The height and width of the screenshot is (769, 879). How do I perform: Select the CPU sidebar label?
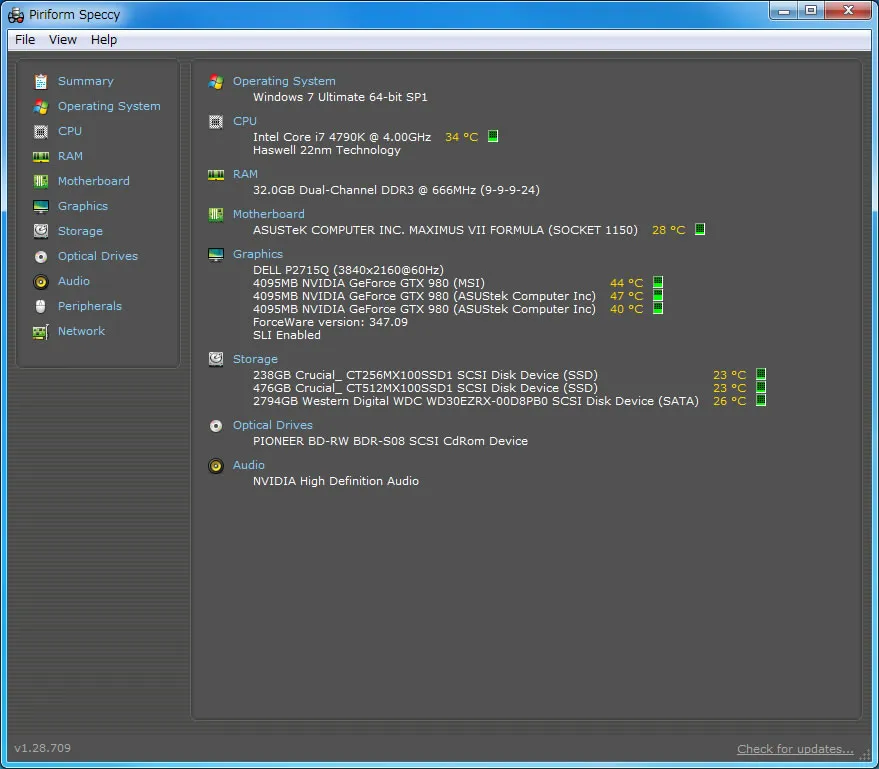70,131
